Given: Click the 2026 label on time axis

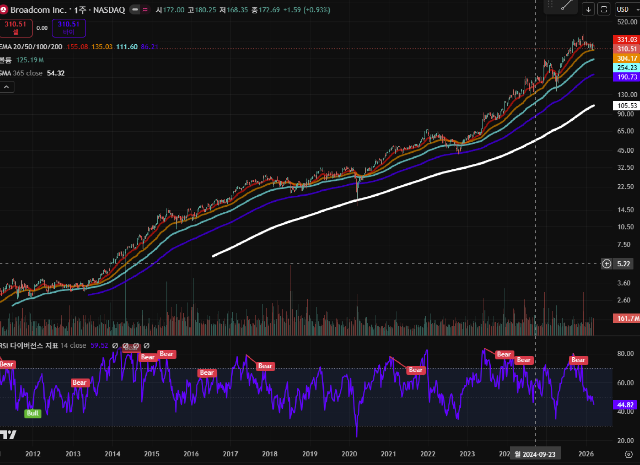Looking at the screenshot, I should click(586, 454).
